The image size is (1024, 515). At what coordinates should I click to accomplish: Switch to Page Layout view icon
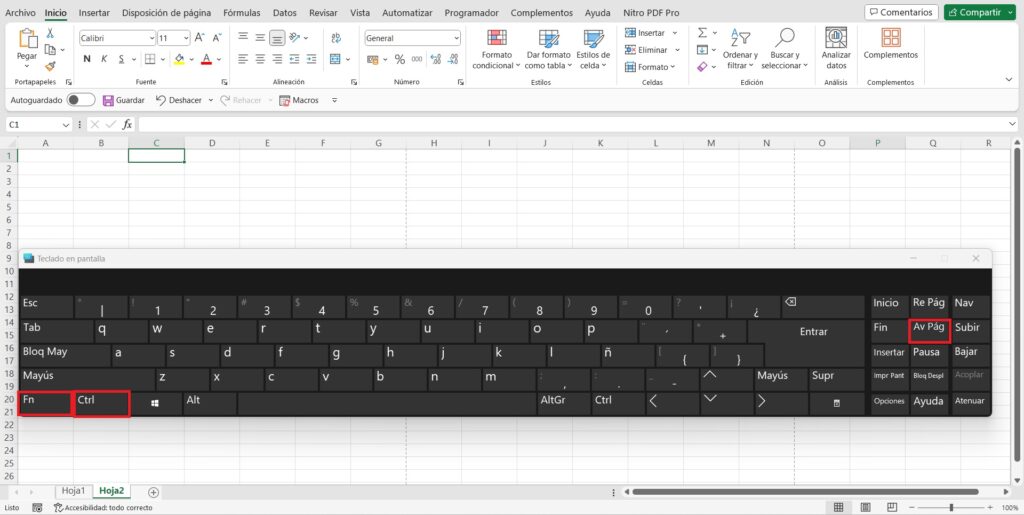coord(865,507)
